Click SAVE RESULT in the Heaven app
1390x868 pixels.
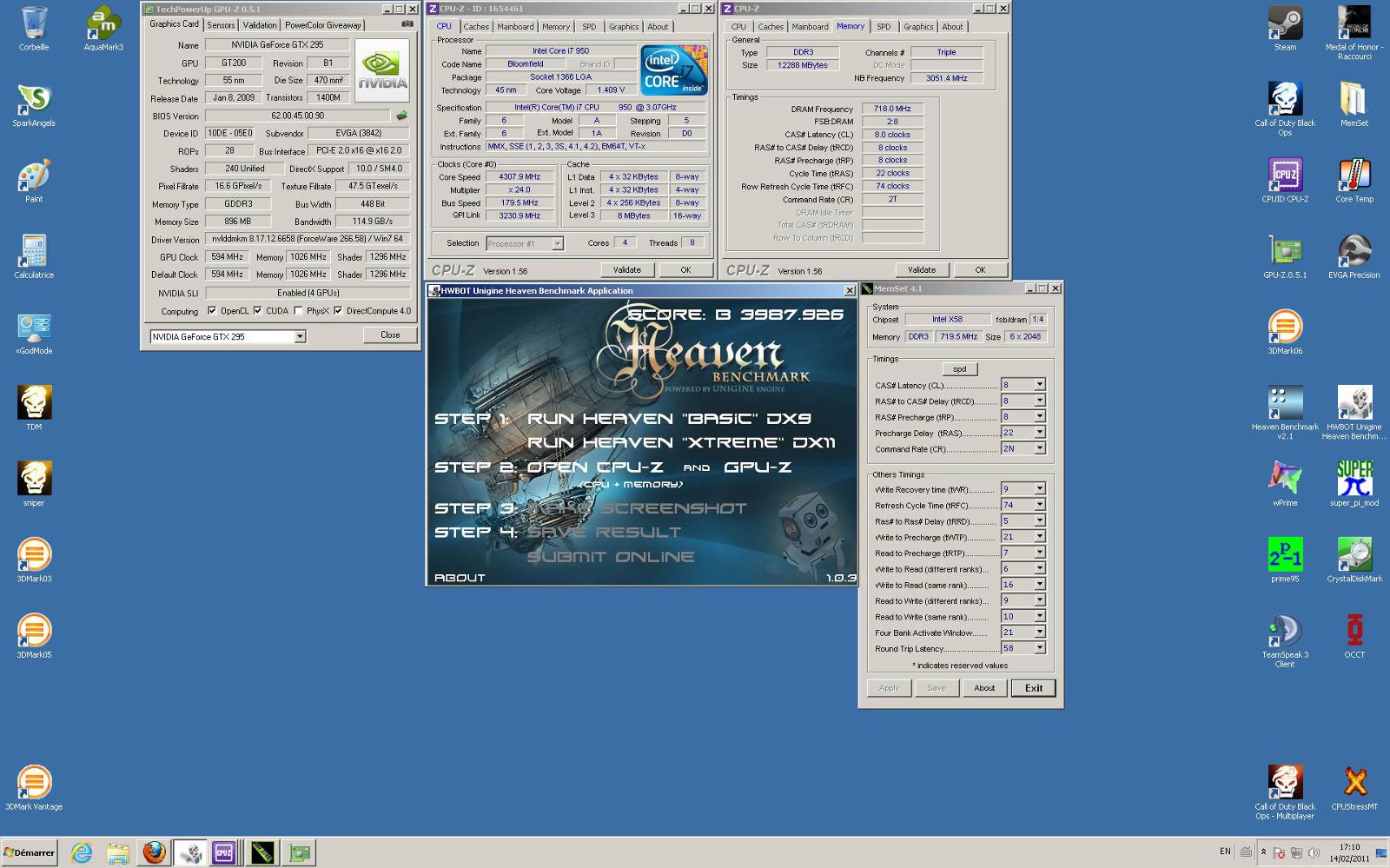pos(605,532)
